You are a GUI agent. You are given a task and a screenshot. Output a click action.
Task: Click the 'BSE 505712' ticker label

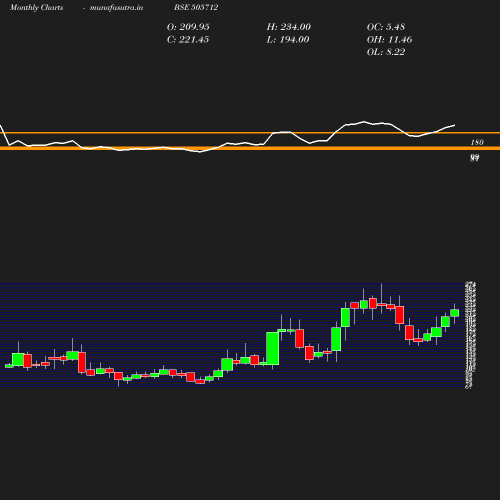[196, 7]
